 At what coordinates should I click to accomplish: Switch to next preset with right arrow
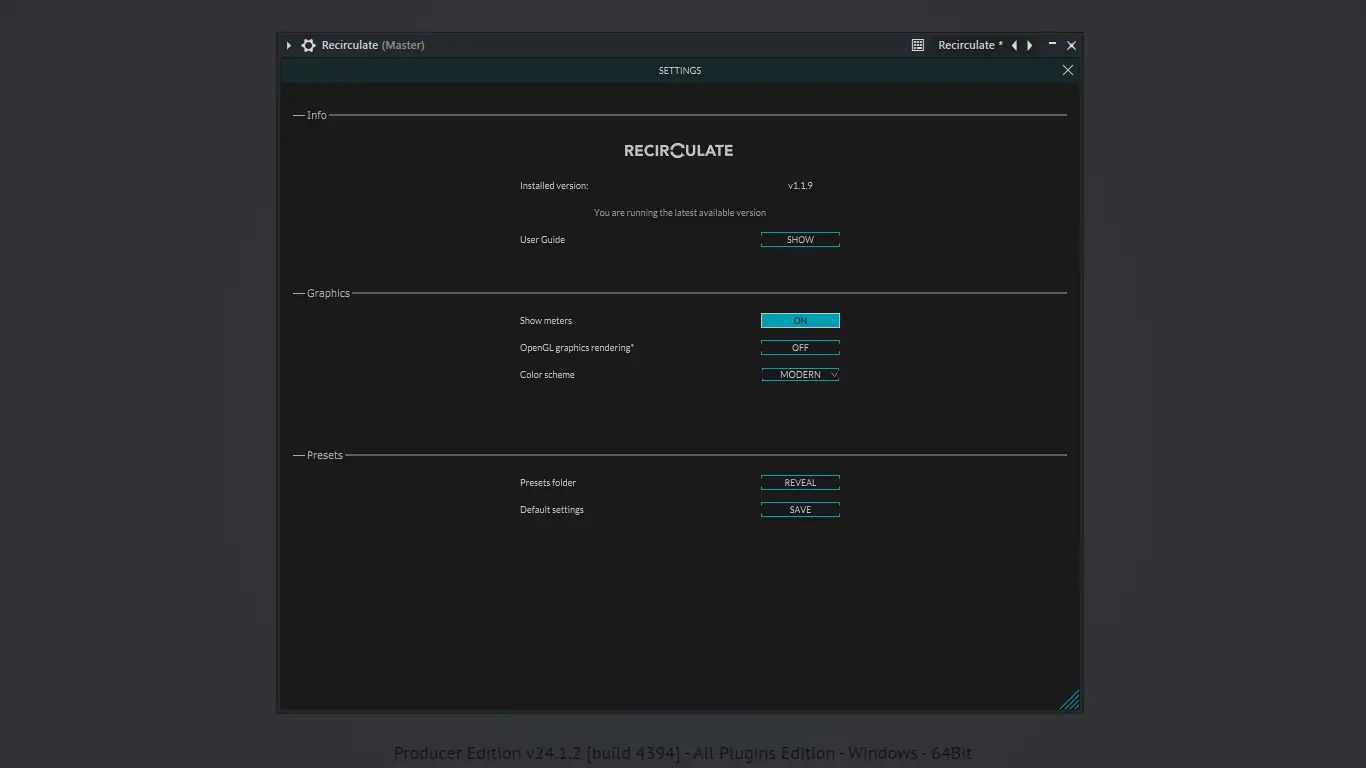tap(1030, 45)
